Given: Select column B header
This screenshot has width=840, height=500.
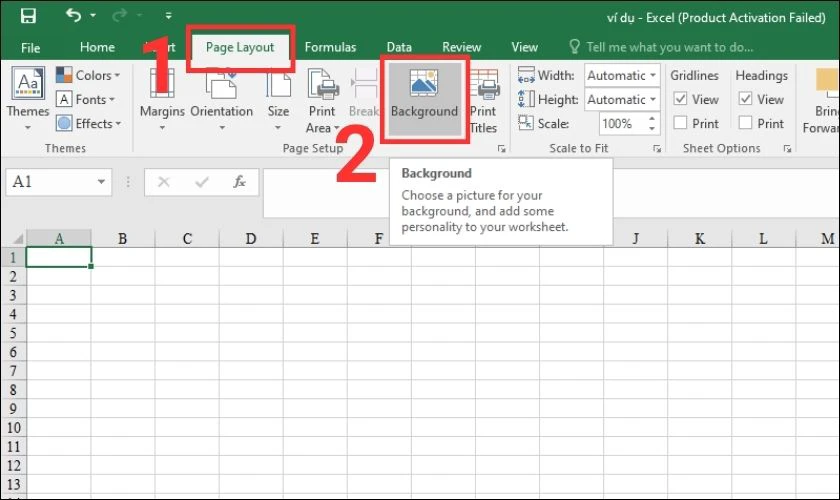Looking at the screenshot, I should click(x=123, y=238).
